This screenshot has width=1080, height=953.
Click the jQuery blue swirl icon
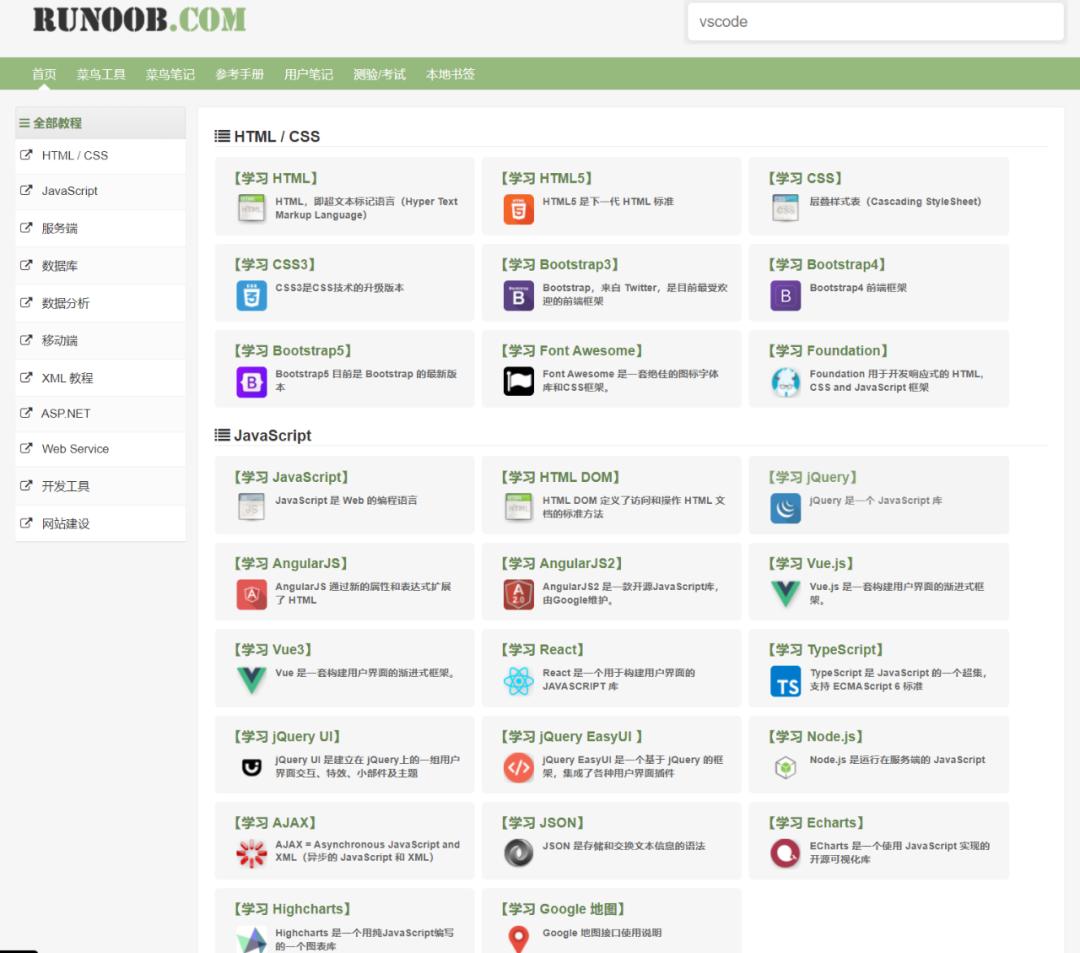pos(785,508)
